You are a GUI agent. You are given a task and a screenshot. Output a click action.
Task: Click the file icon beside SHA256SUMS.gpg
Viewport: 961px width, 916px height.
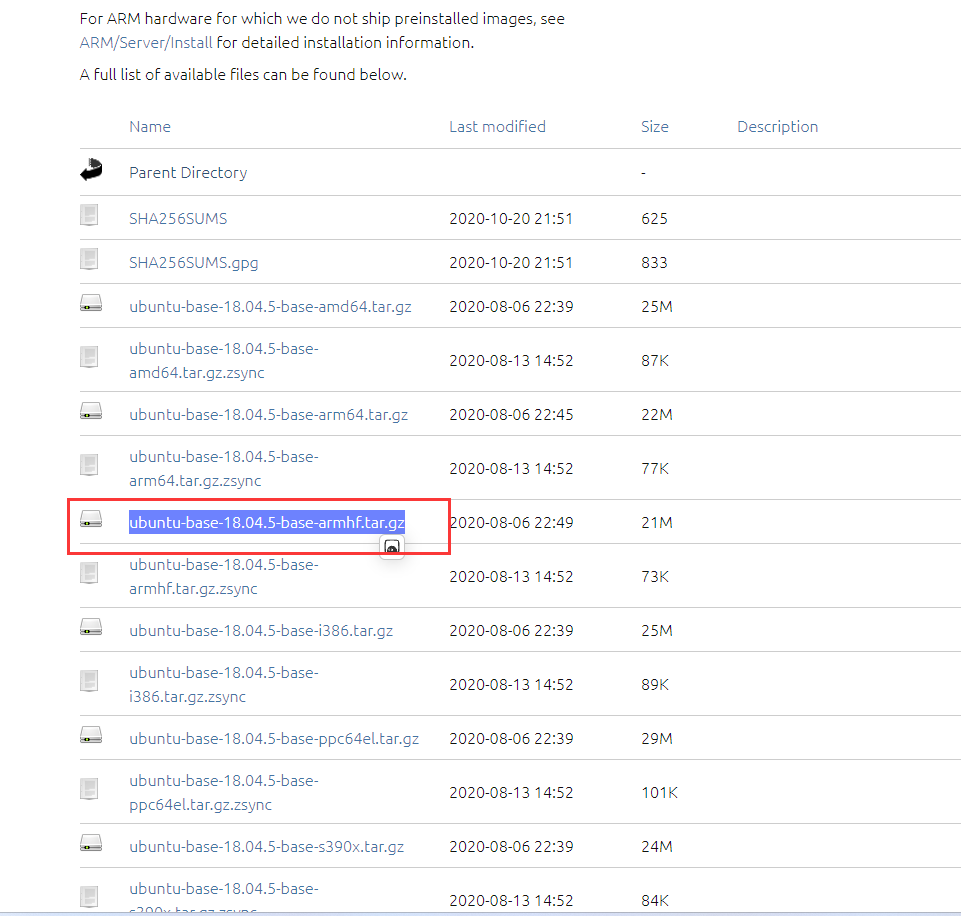(x=89, y=259)
